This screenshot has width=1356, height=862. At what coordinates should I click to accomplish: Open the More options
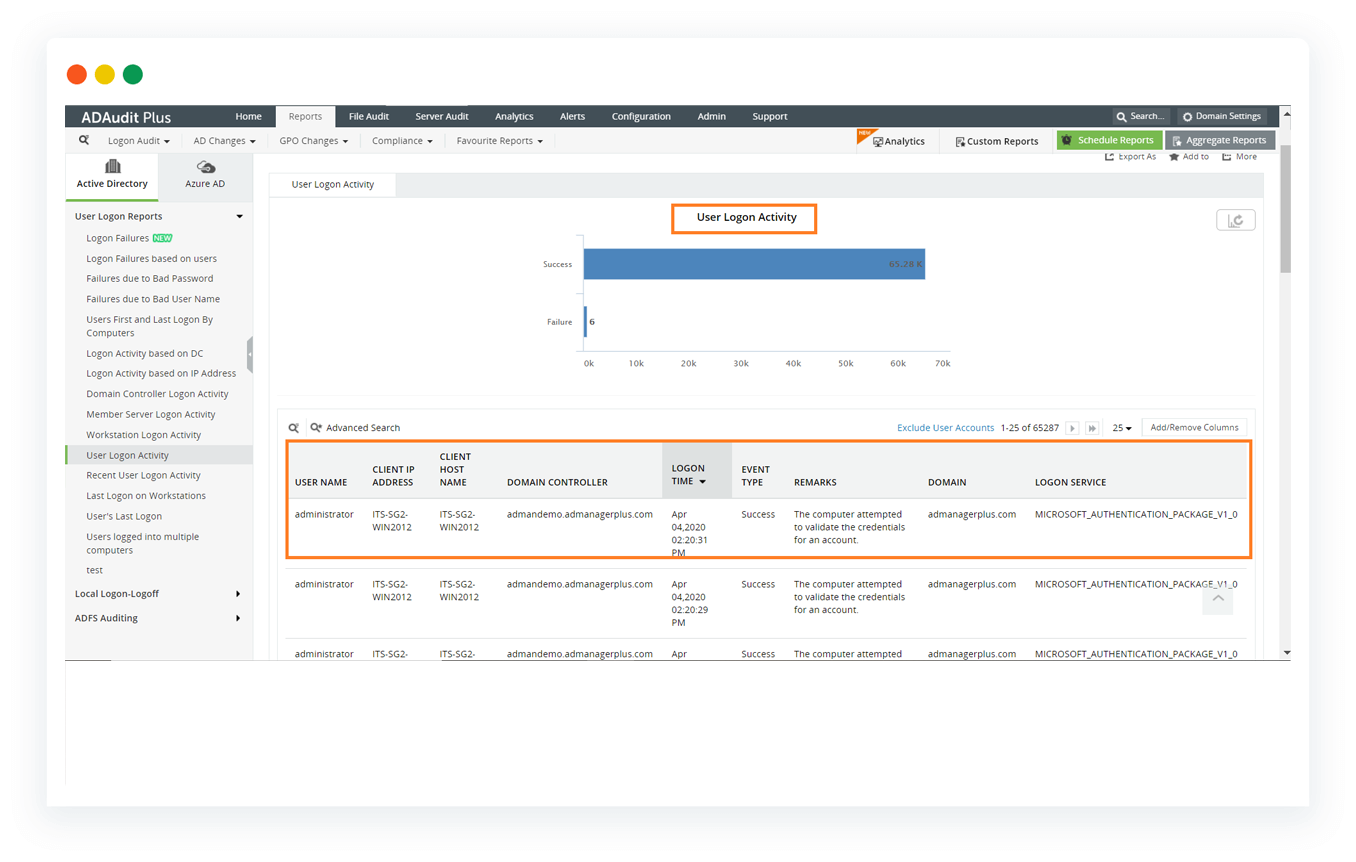[x=1240, y=157]
